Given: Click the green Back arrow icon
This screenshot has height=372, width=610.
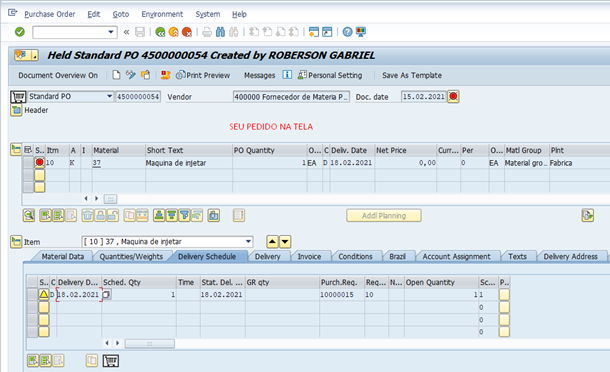Looking at the screenshot, I should pos(160,32).
